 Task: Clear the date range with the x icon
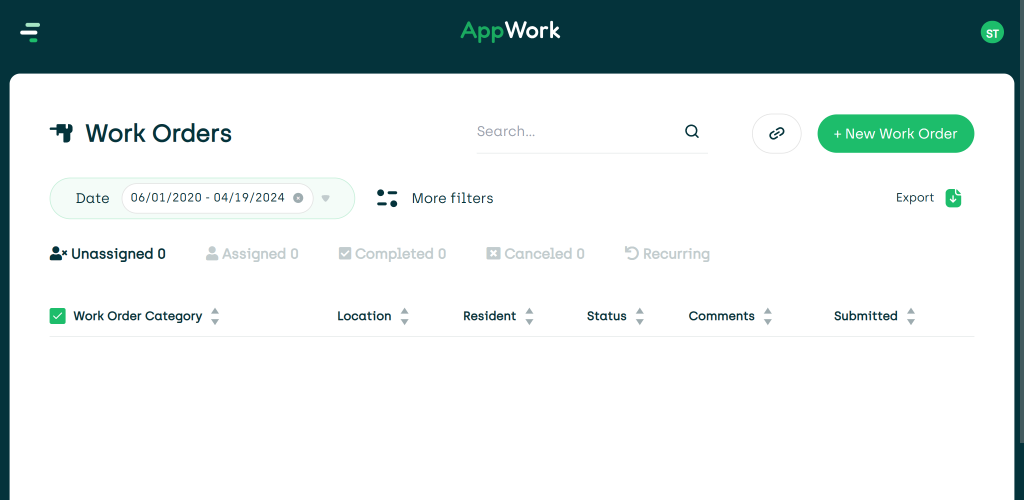298,198
